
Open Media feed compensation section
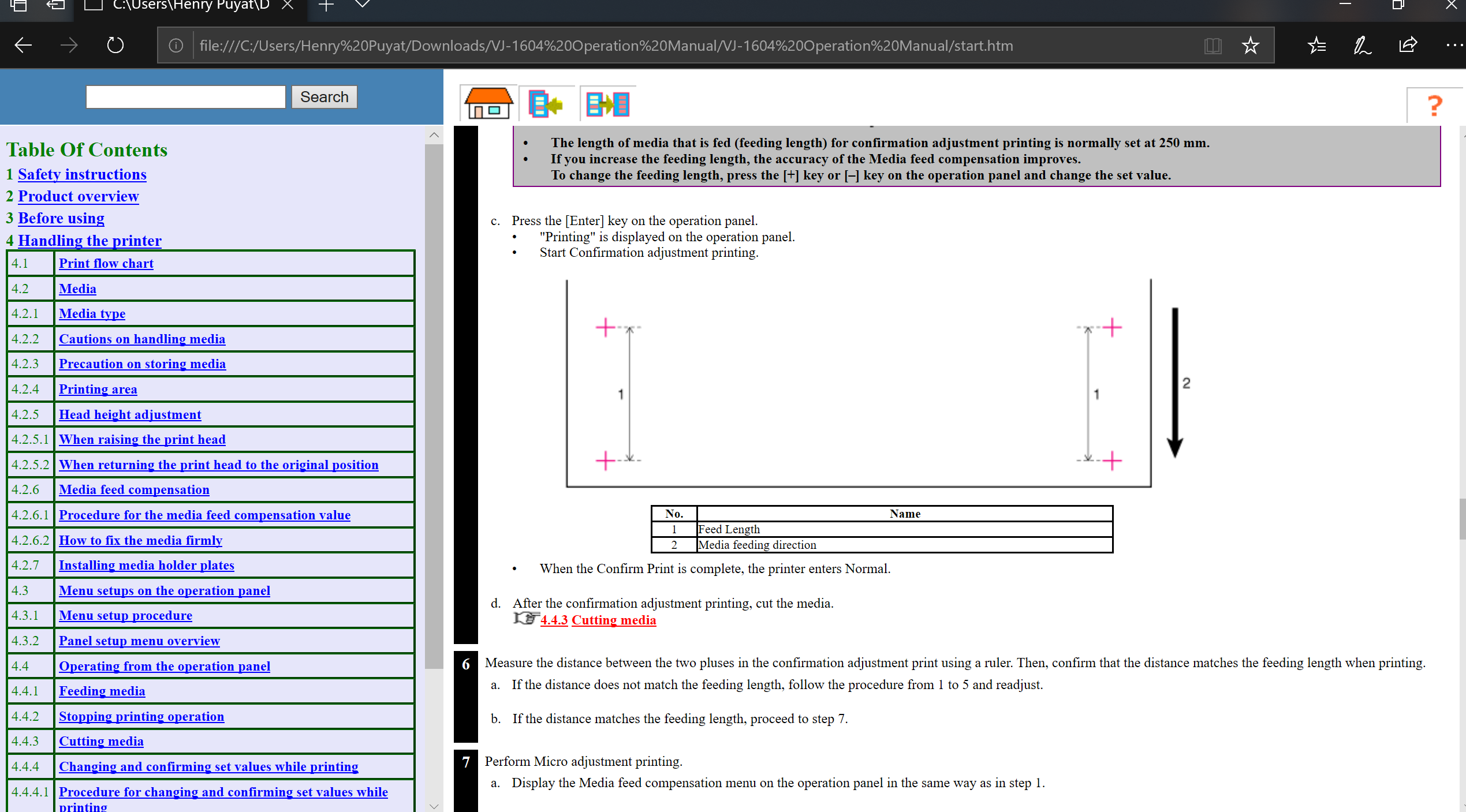click(134, 489)
